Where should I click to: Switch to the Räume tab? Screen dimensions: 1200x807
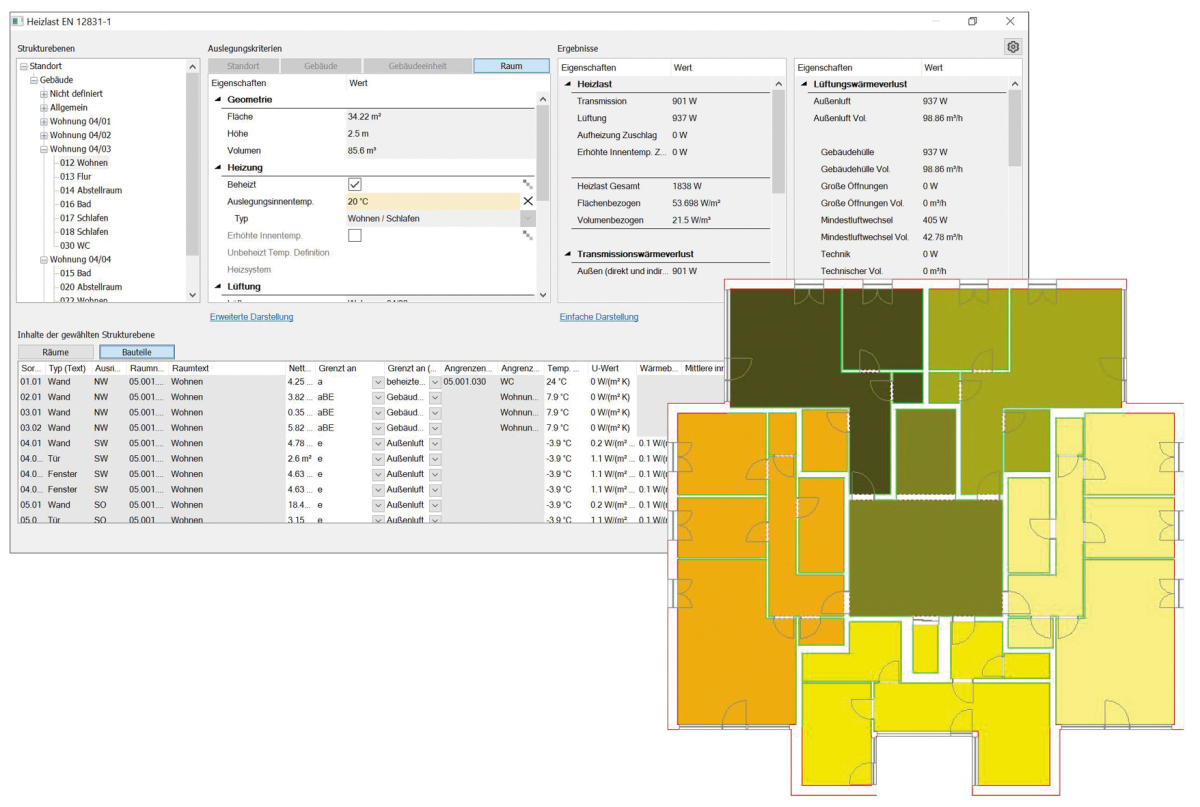click(x=55, y=352)
